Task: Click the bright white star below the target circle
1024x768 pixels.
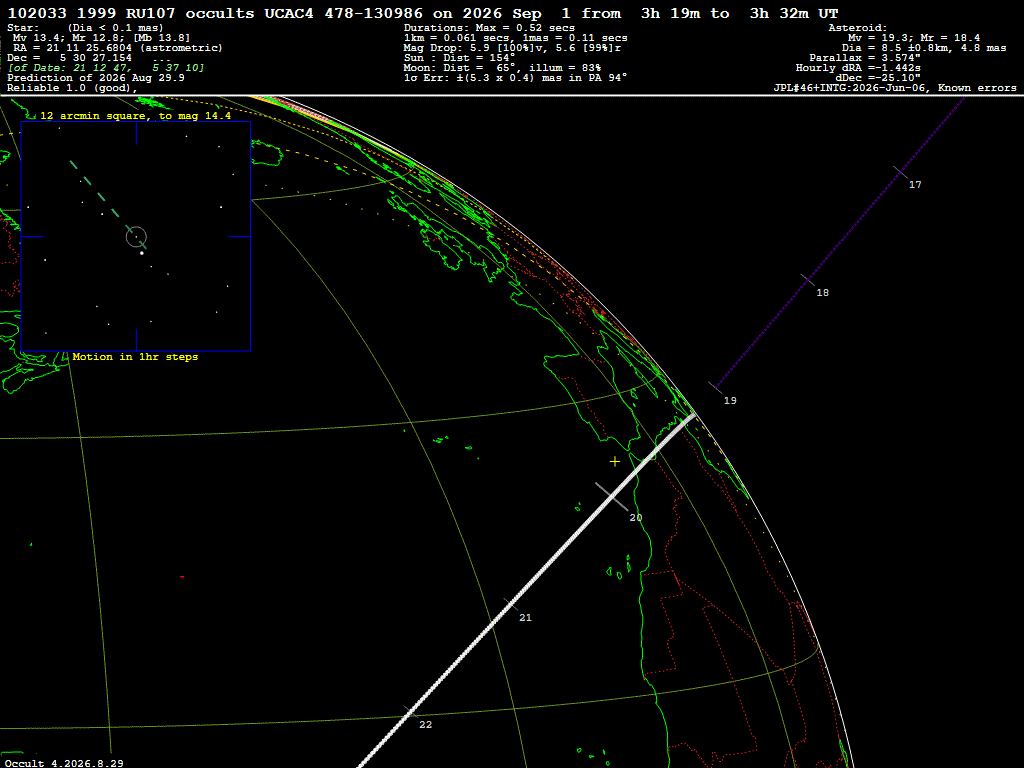Action: 142,253
